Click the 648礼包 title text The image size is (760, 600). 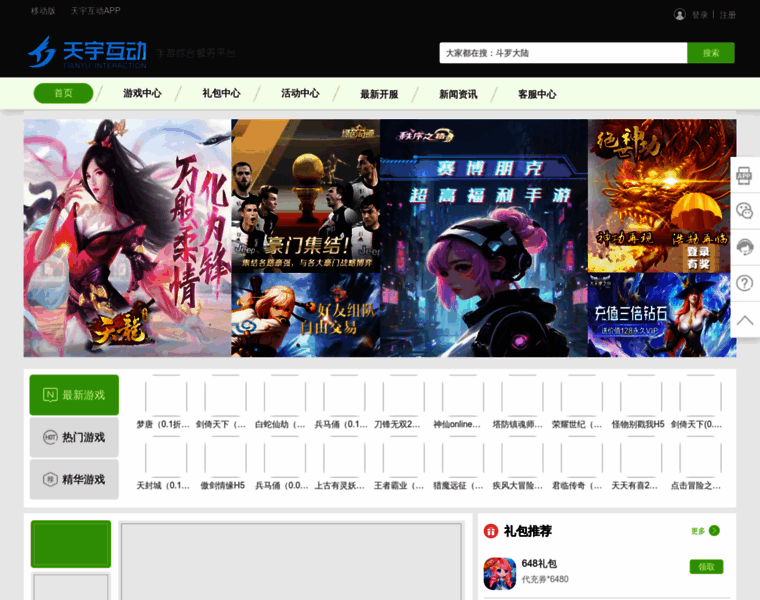[x=539, y=564]
